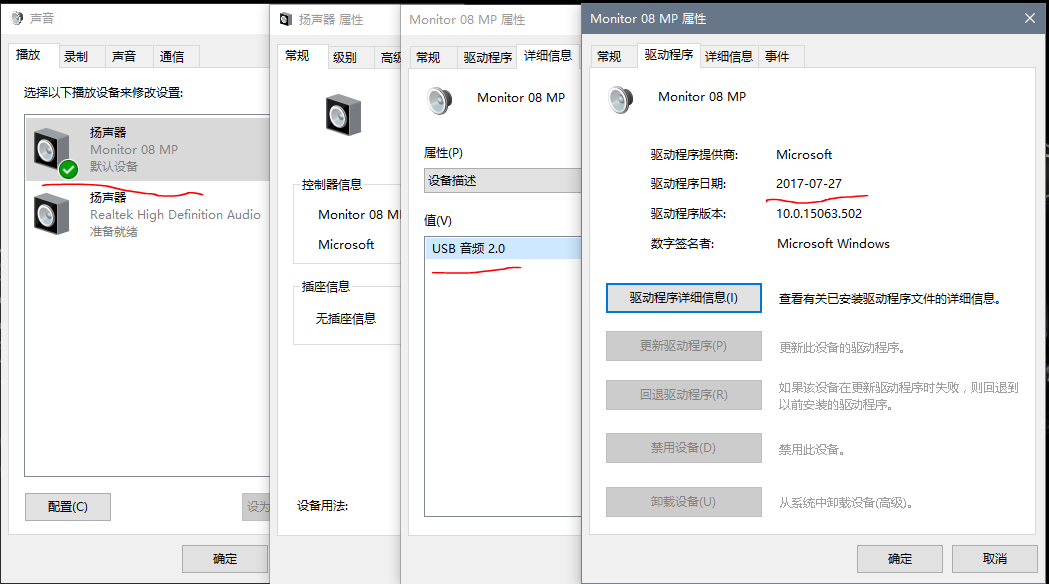The image size is (1049, 584).
Task: Click the speaker icon beside Monitor 08 MP in the 详细信息 dialog
Action: click(x=440, y=99)
